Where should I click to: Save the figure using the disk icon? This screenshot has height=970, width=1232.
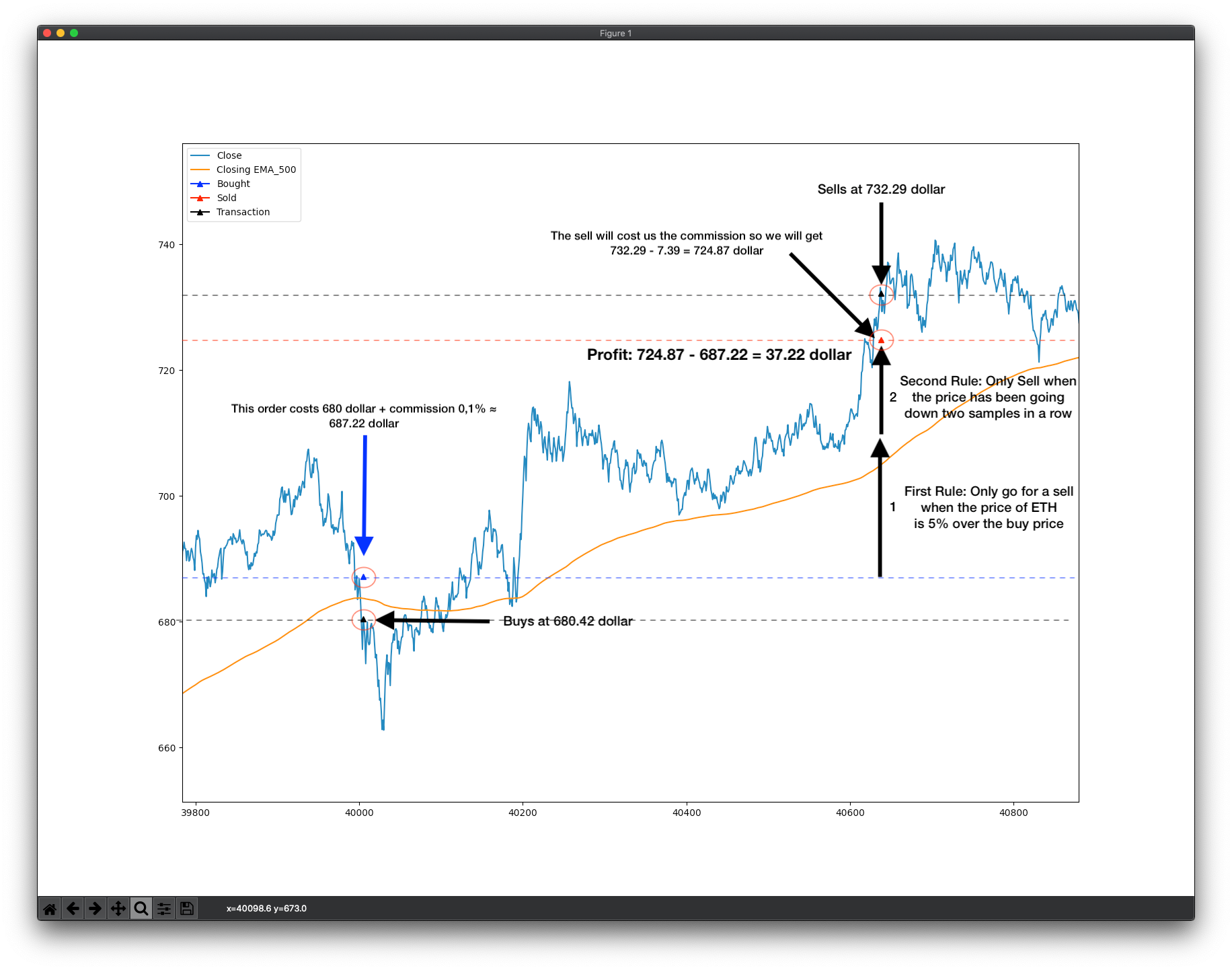pyautogui.click(x=186, y=908)
